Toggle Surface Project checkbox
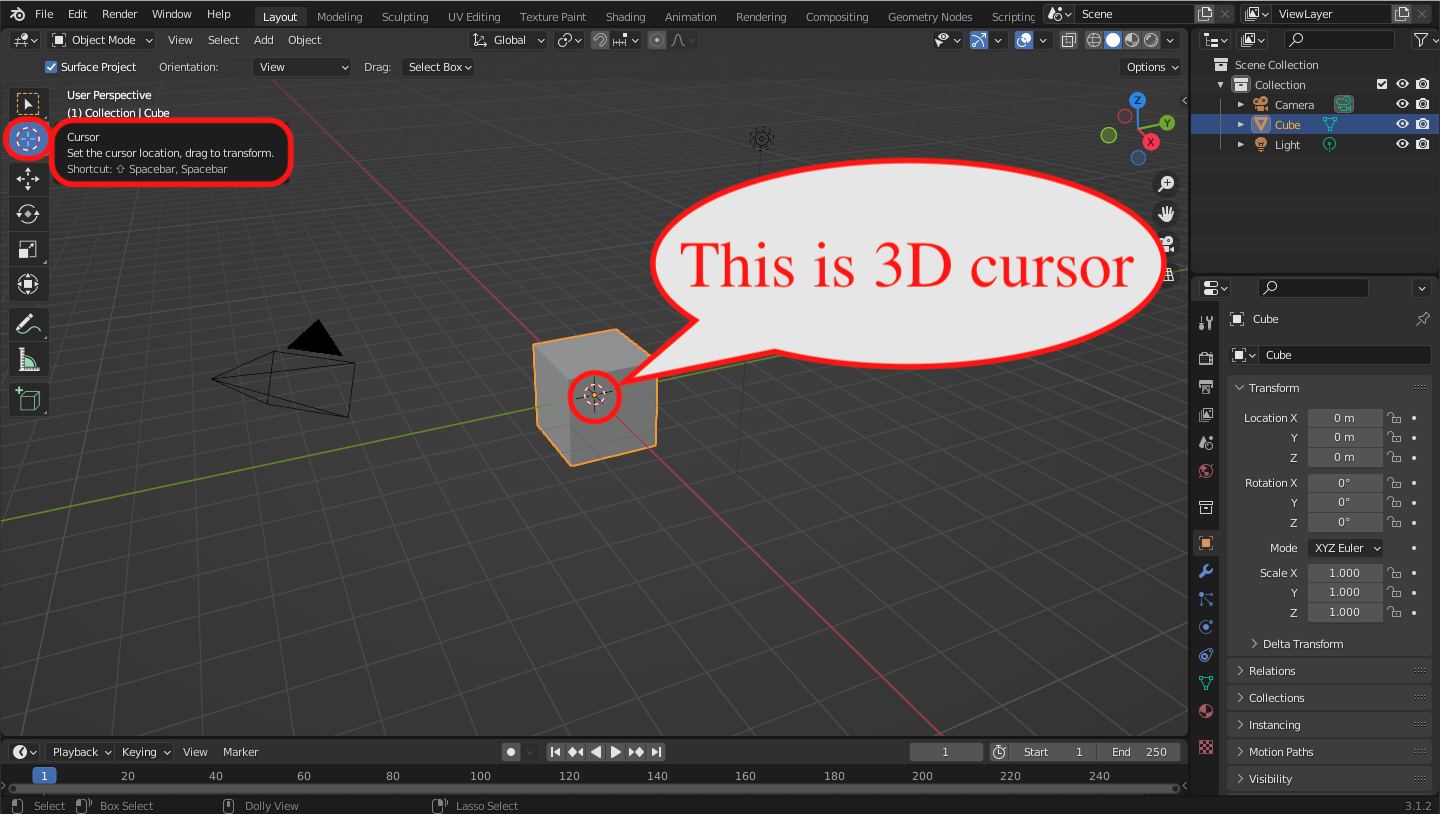The width and height of the screenshot is (1440, 814). [x=51, y=67]
